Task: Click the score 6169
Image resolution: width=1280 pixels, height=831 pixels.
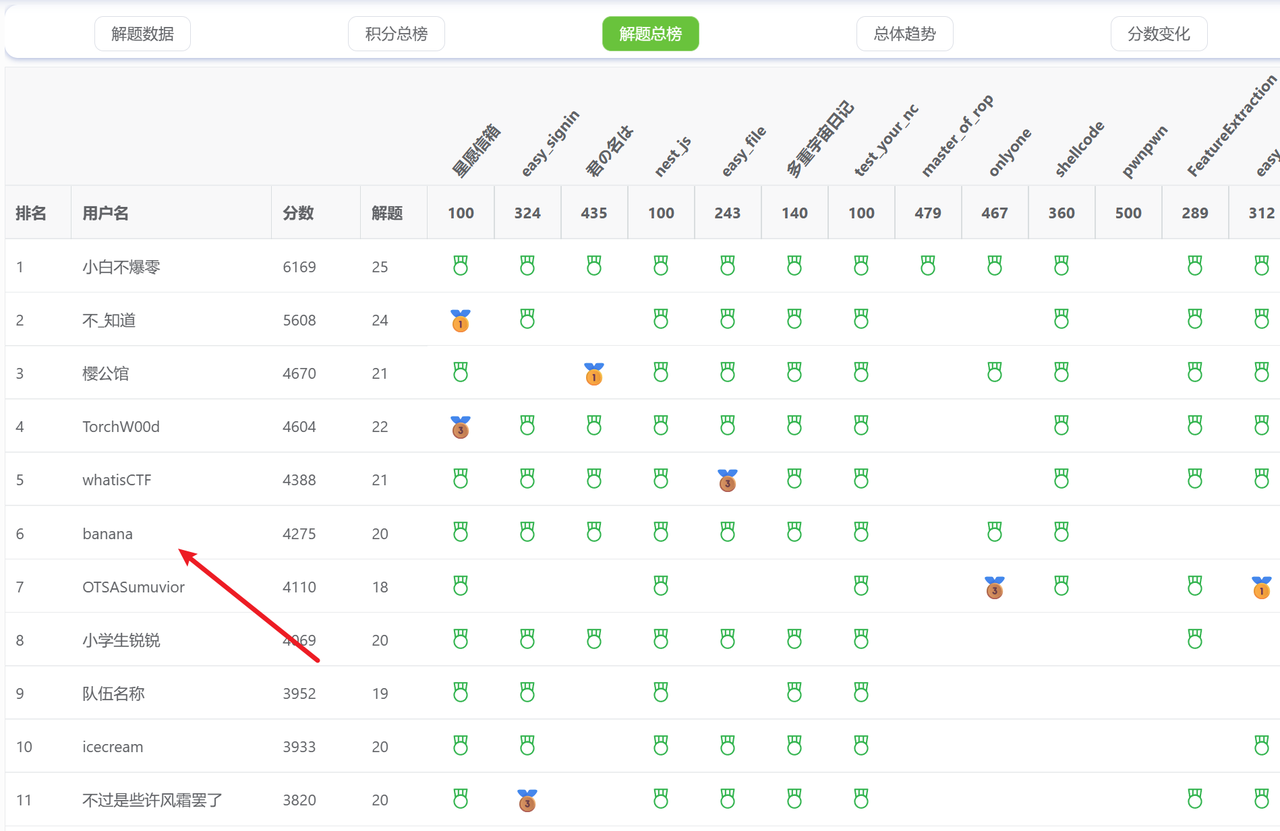Action: pyautogui.click(x=299, y=267)
